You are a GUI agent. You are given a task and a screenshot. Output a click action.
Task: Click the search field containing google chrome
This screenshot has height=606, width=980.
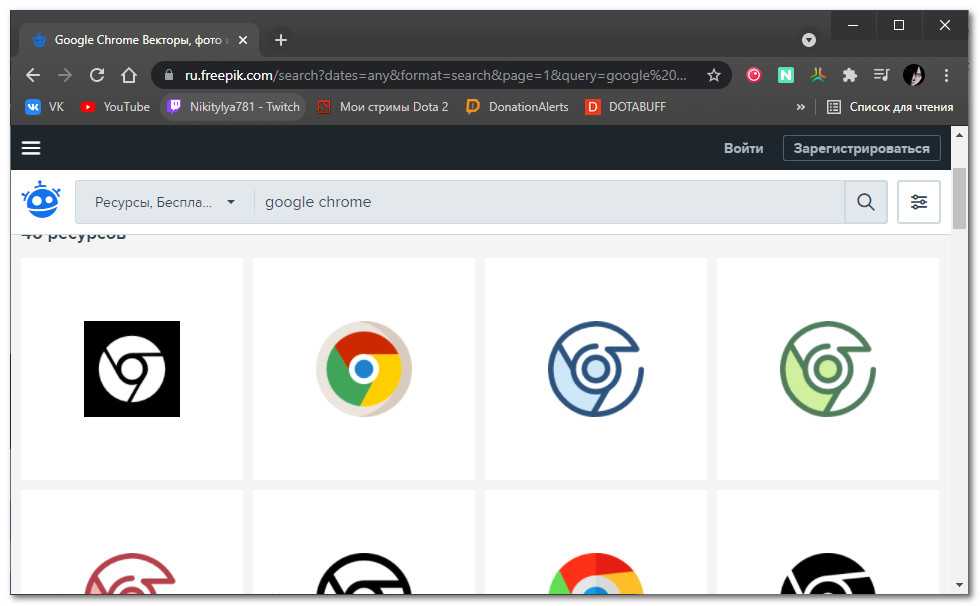(x=550, y=202)
